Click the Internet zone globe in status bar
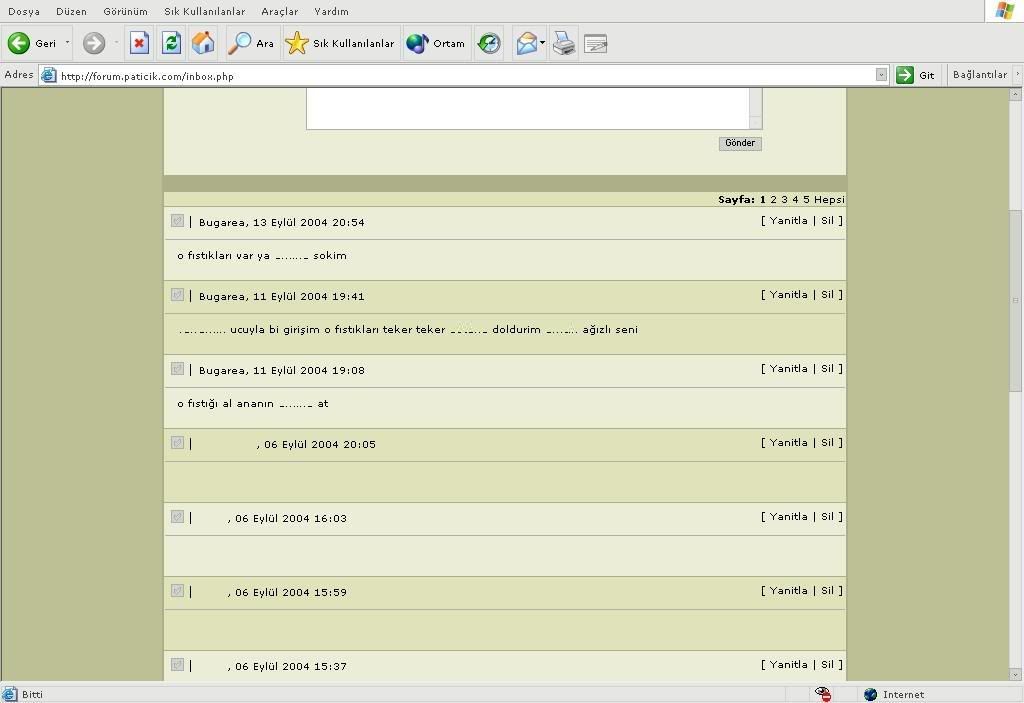1024x703 pixels. pyautogui.click(x=871, y=694)
